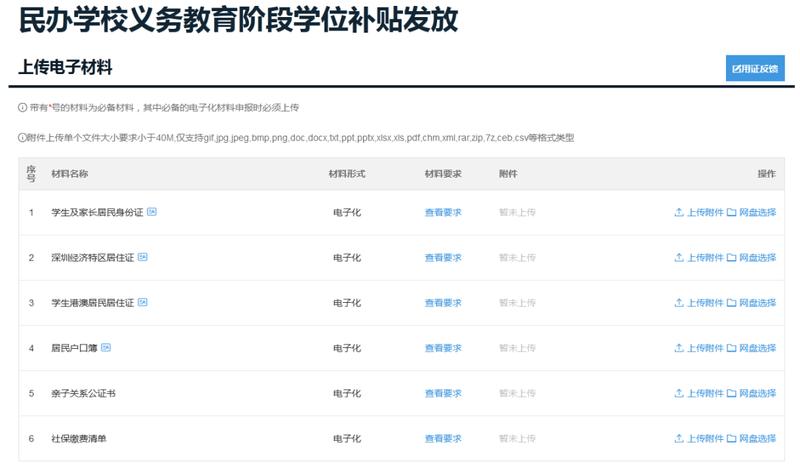View requirements for 社保缴费清单
Image resolution: width=800 pixels, height=468 pixels.
click(443, 438)
